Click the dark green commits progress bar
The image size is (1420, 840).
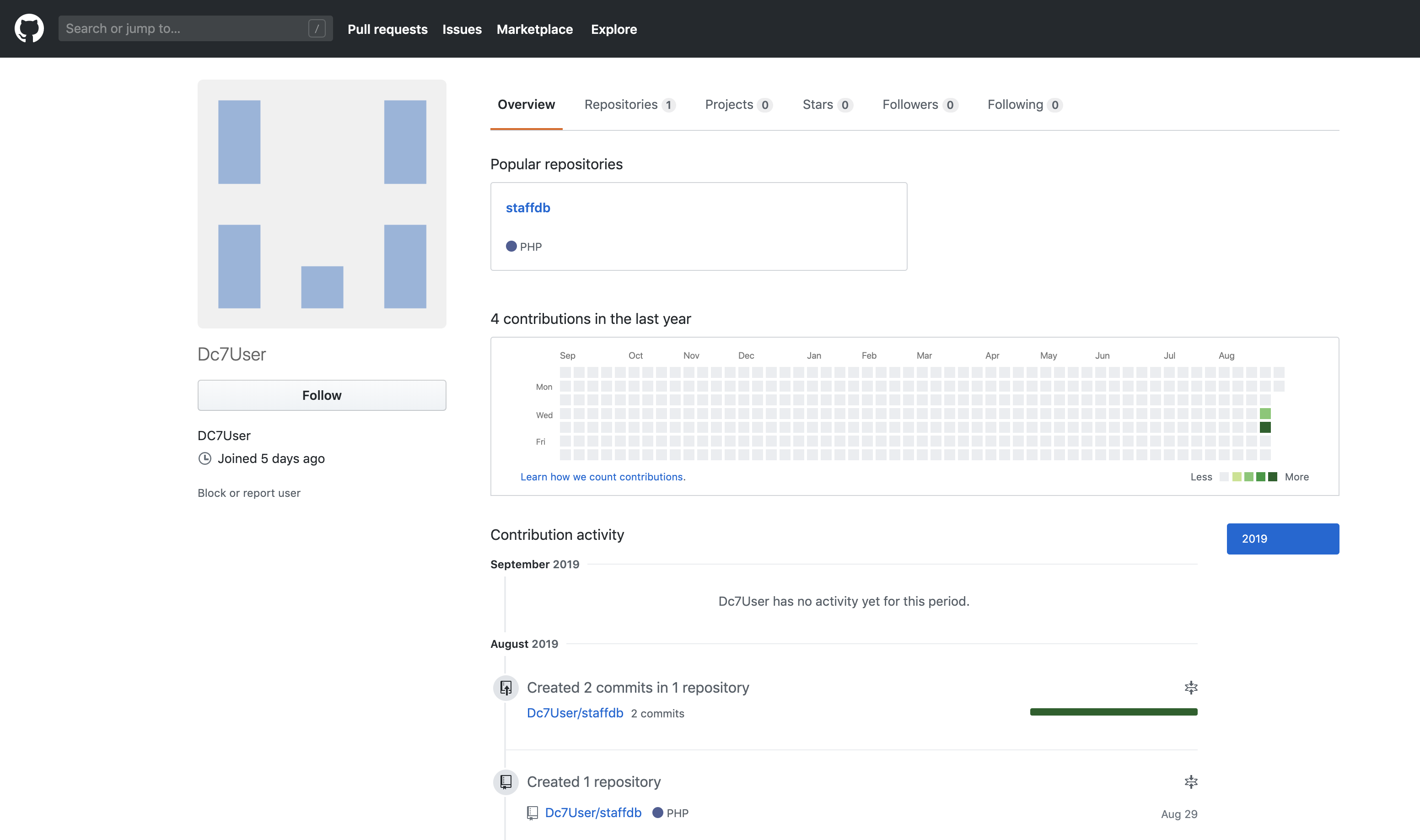pyautogui.click(x=1114, y=712)
